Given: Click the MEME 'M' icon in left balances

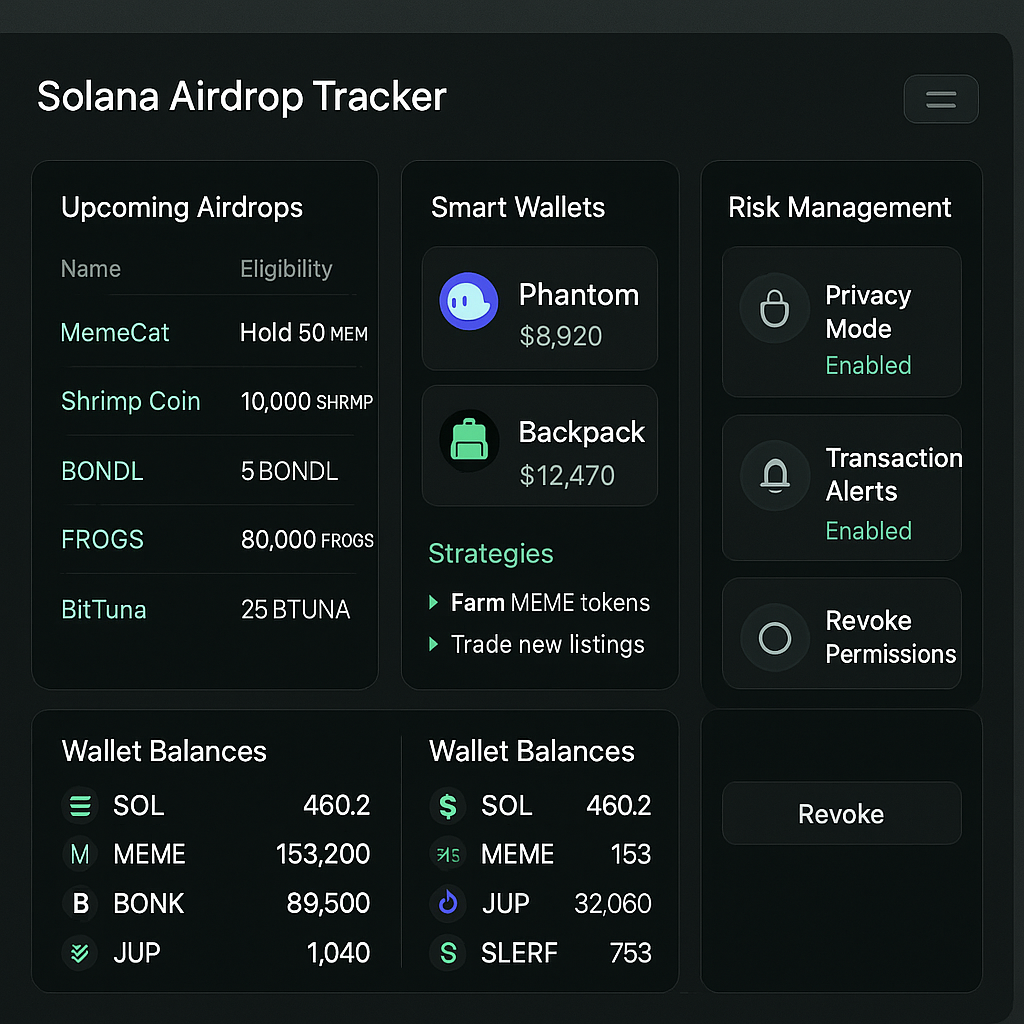Looking at the screenshot, I should tap(80, 854).
